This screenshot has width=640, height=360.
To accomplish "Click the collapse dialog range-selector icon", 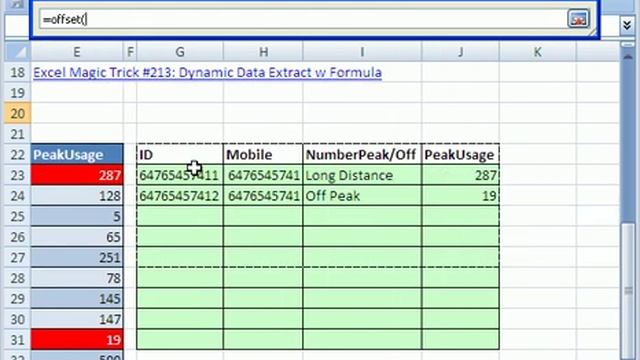I will (x=578, y=19).
